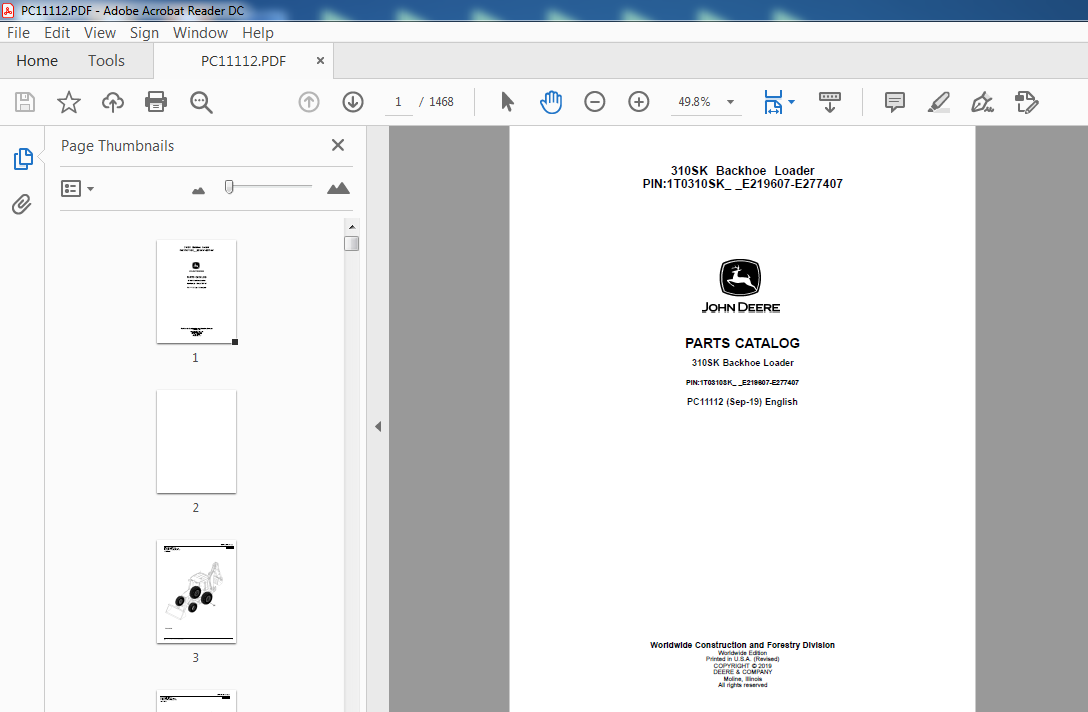Select page 1 thumbnail
Image resolution: width=1088 pixels, height=712 pixels.
click(x=196, y=291)
